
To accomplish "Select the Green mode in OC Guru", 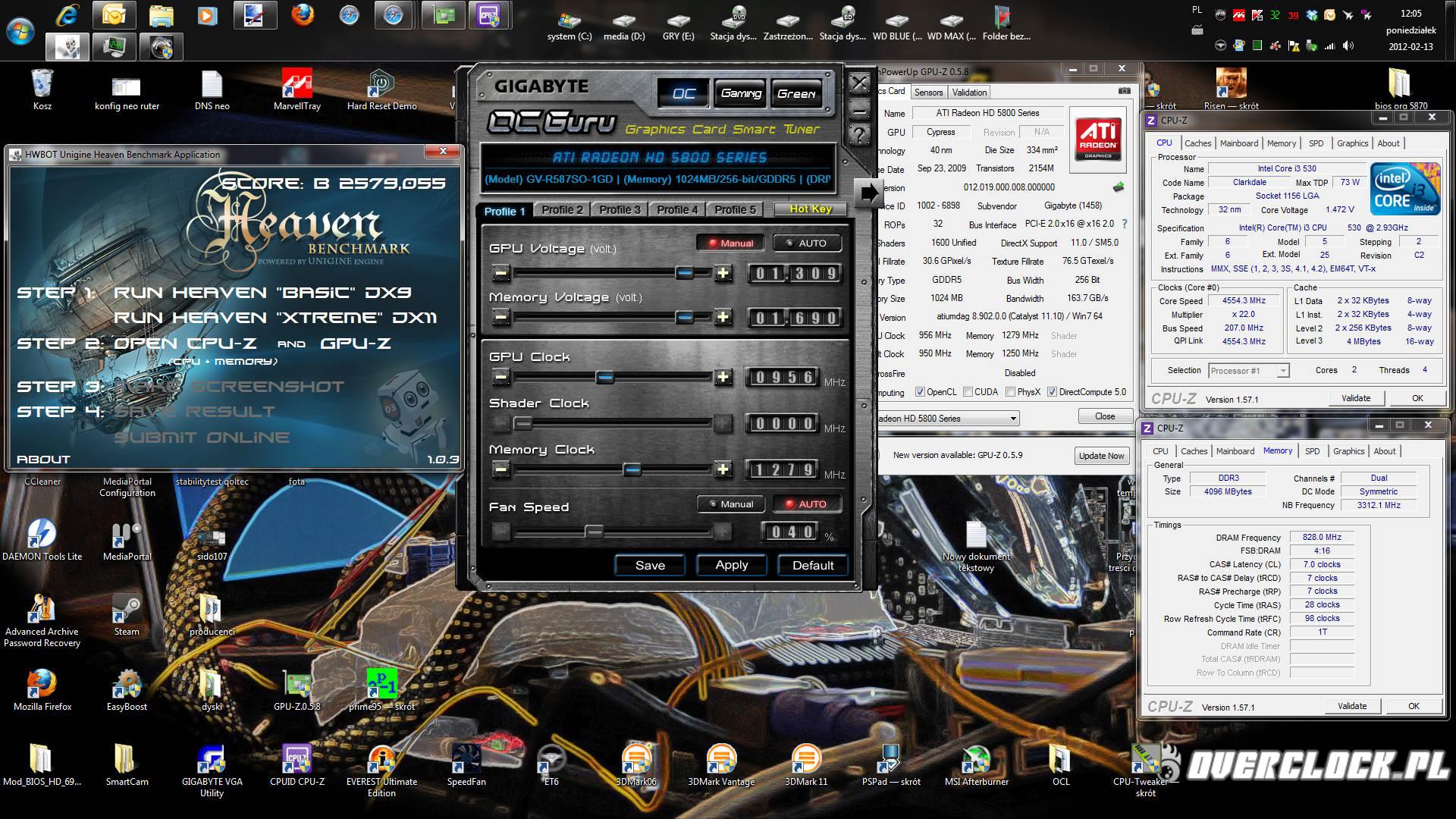I will click(796, 93).
